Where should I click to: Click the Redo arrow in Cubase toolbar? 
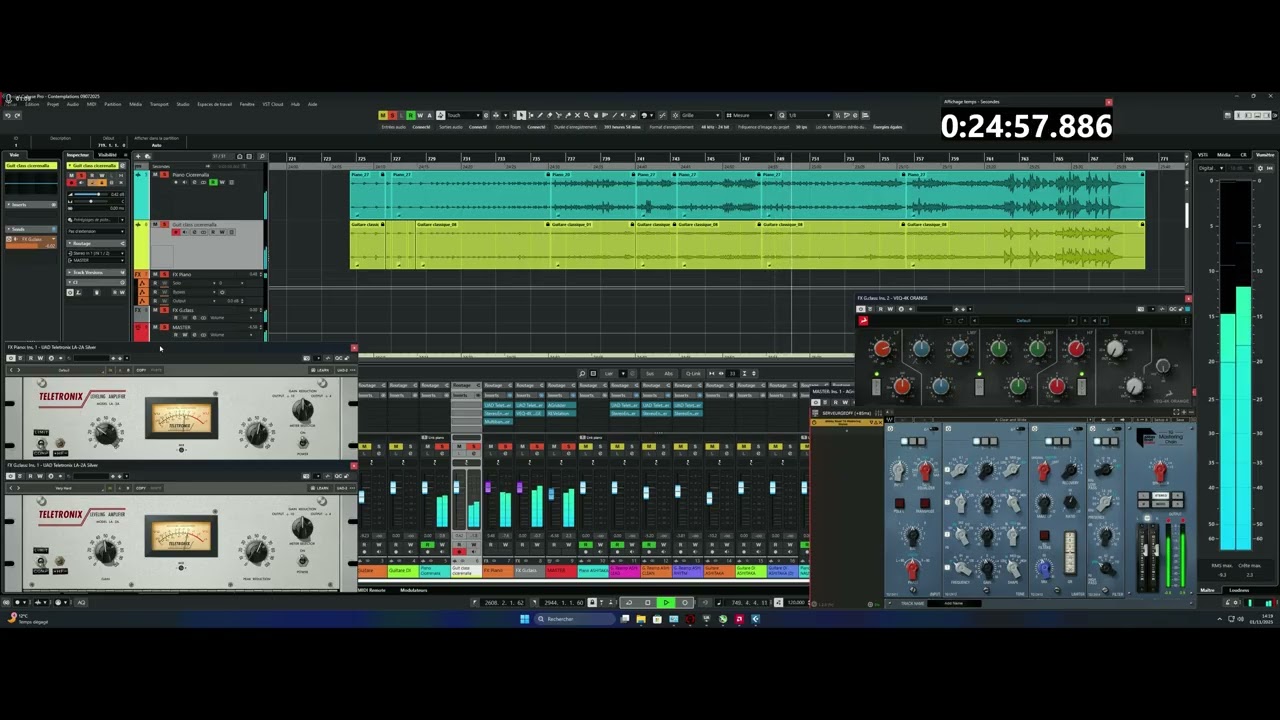(17, 115)
